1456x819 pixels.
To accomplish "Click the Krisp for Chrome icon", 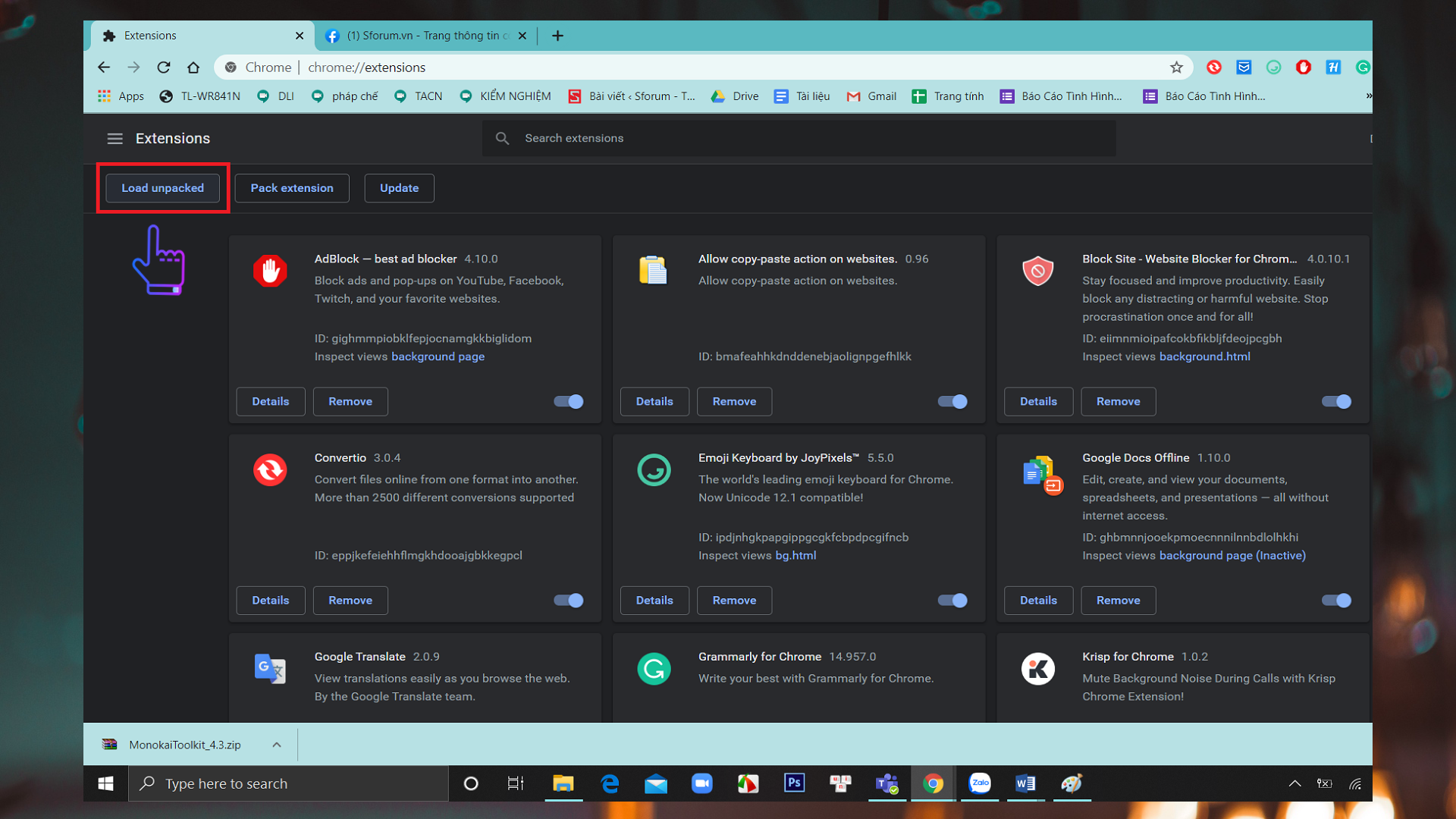I will tap(1037, 669).
